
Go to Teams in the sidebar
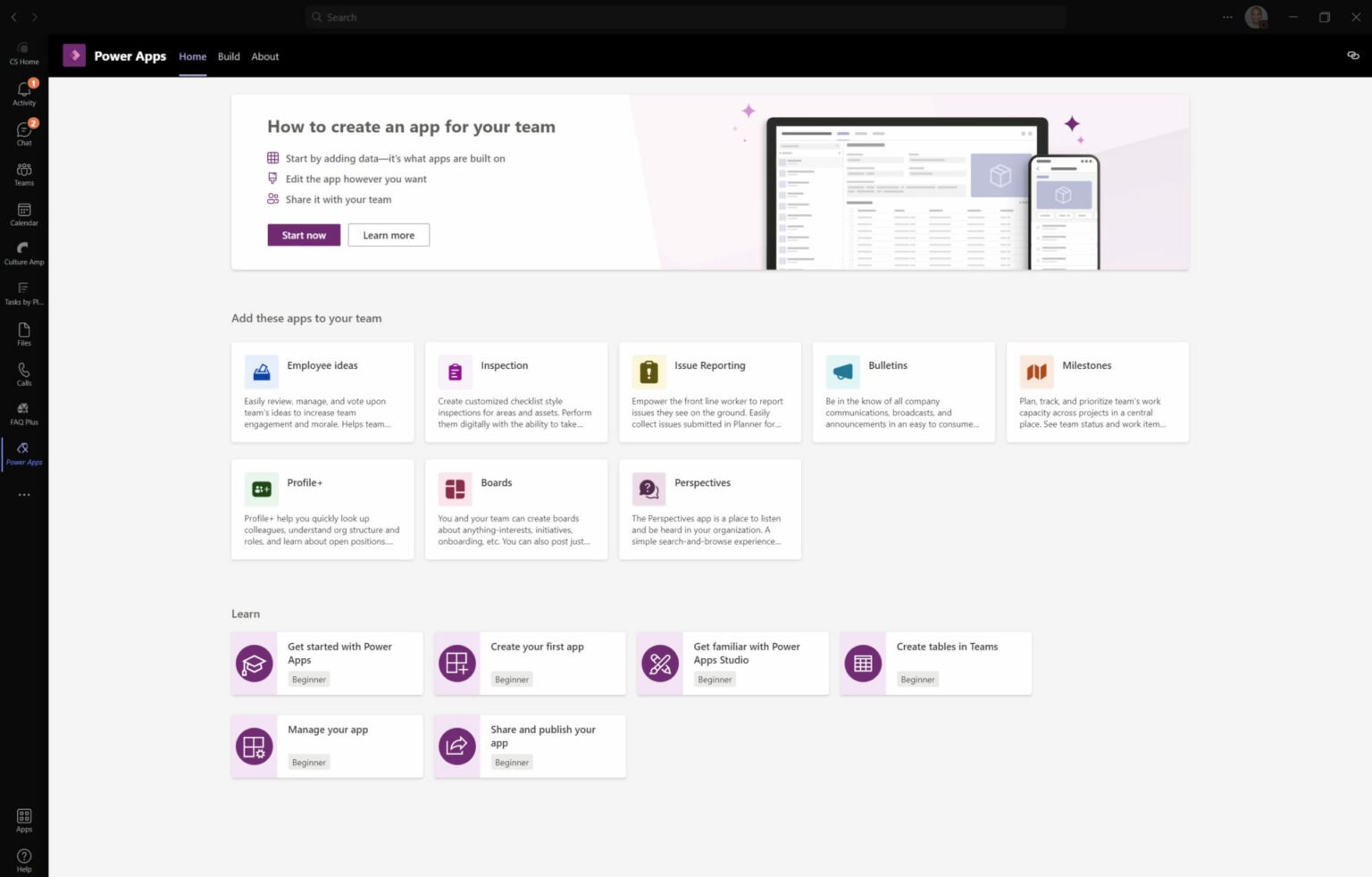24,173
